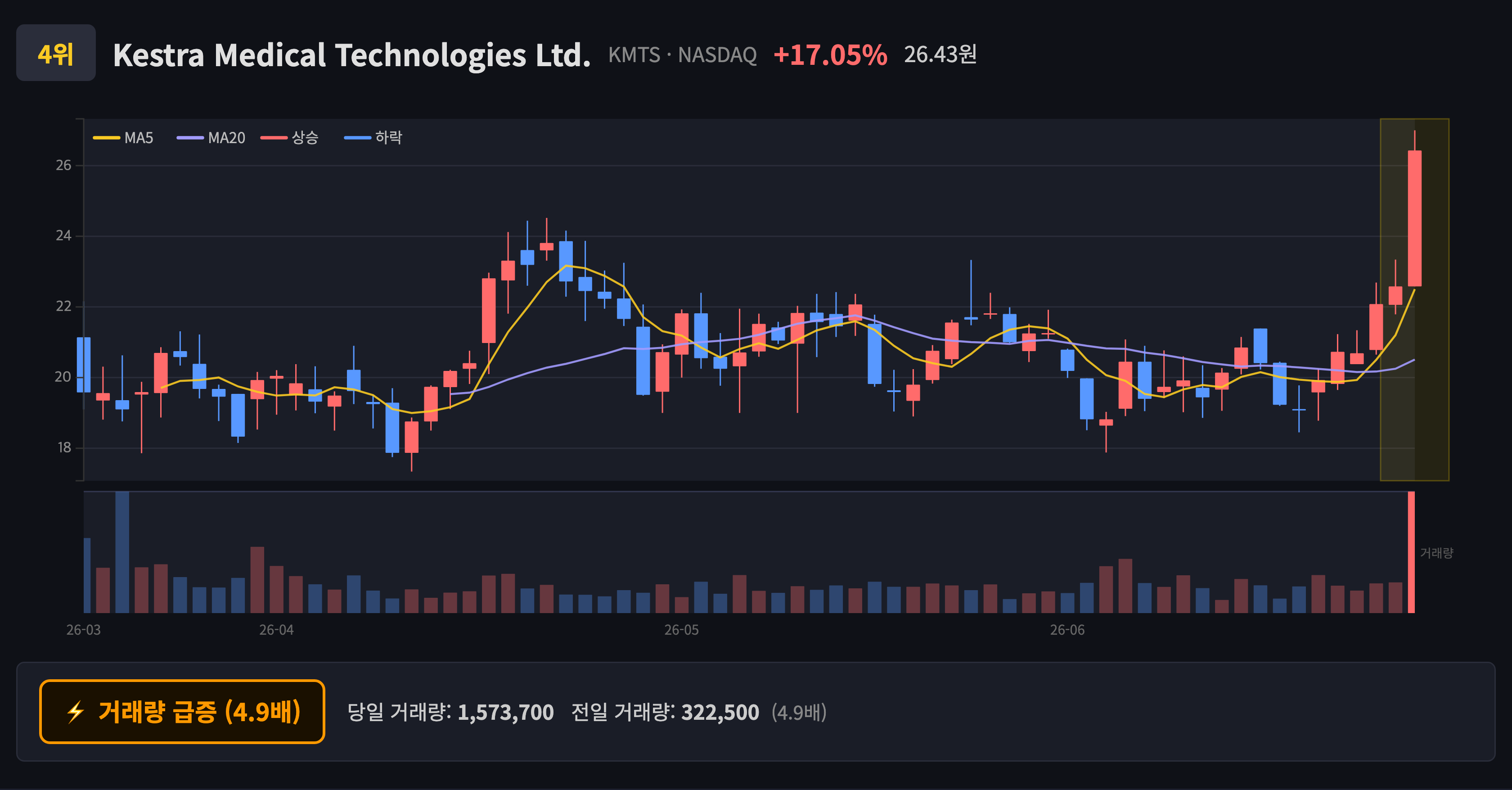Click the lightning bolt icon in volume badge
The image size is (1512, 790).
pyautogui.click(x=76, y=712)
